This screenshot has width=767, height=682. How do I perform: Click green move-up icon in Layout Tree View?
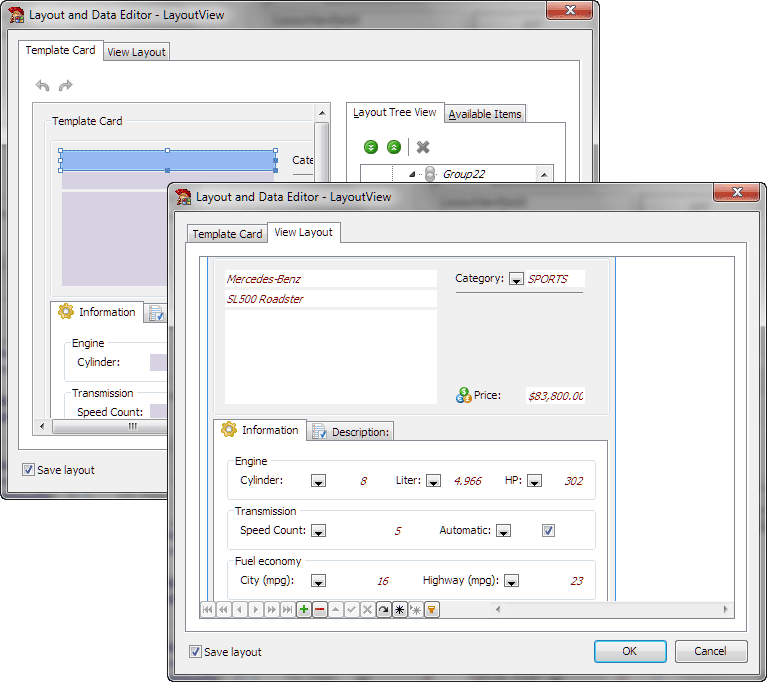point(394,147)
